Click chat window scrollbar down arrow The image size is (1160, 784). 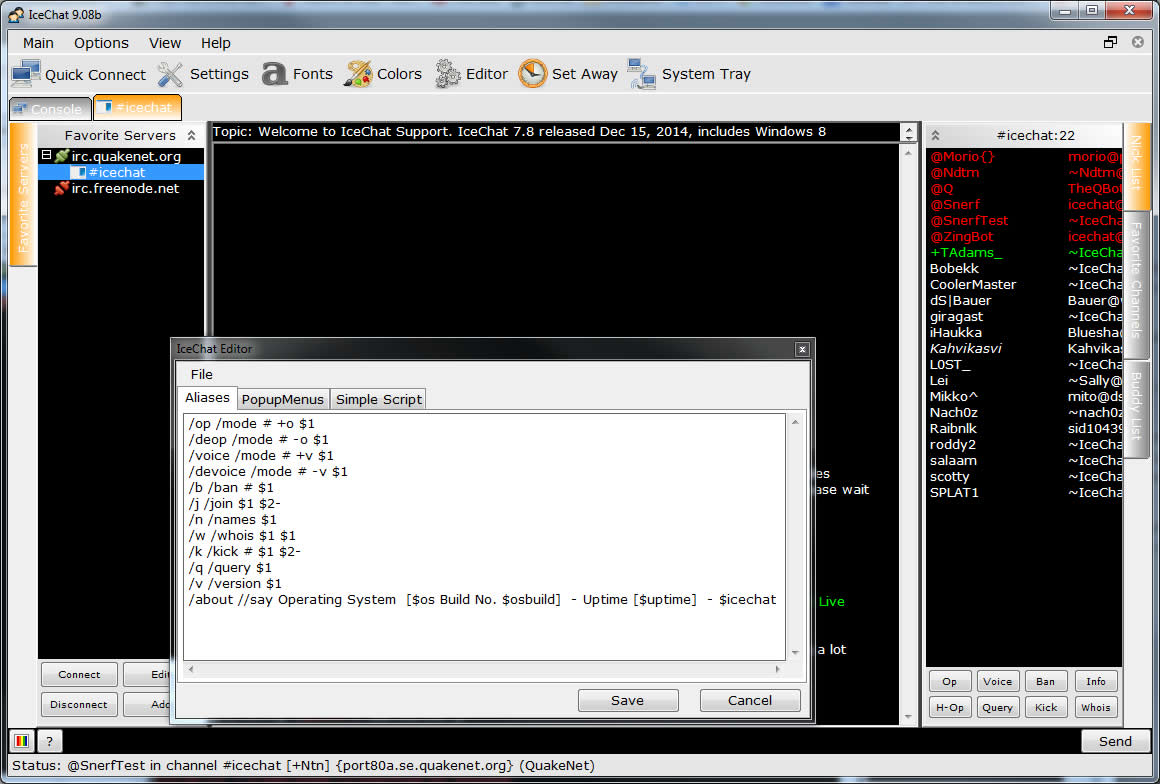[x=908, y=717]
